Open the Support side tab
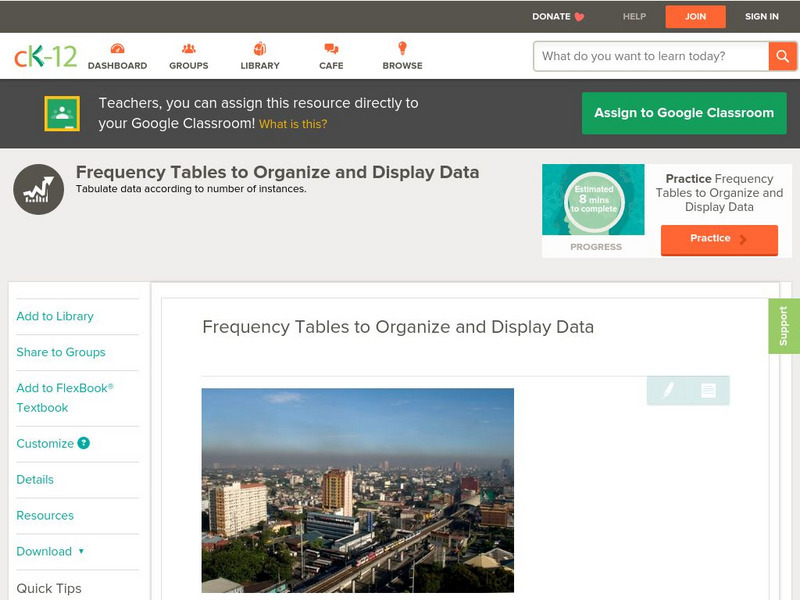The image size is (800, 600). 784,326
